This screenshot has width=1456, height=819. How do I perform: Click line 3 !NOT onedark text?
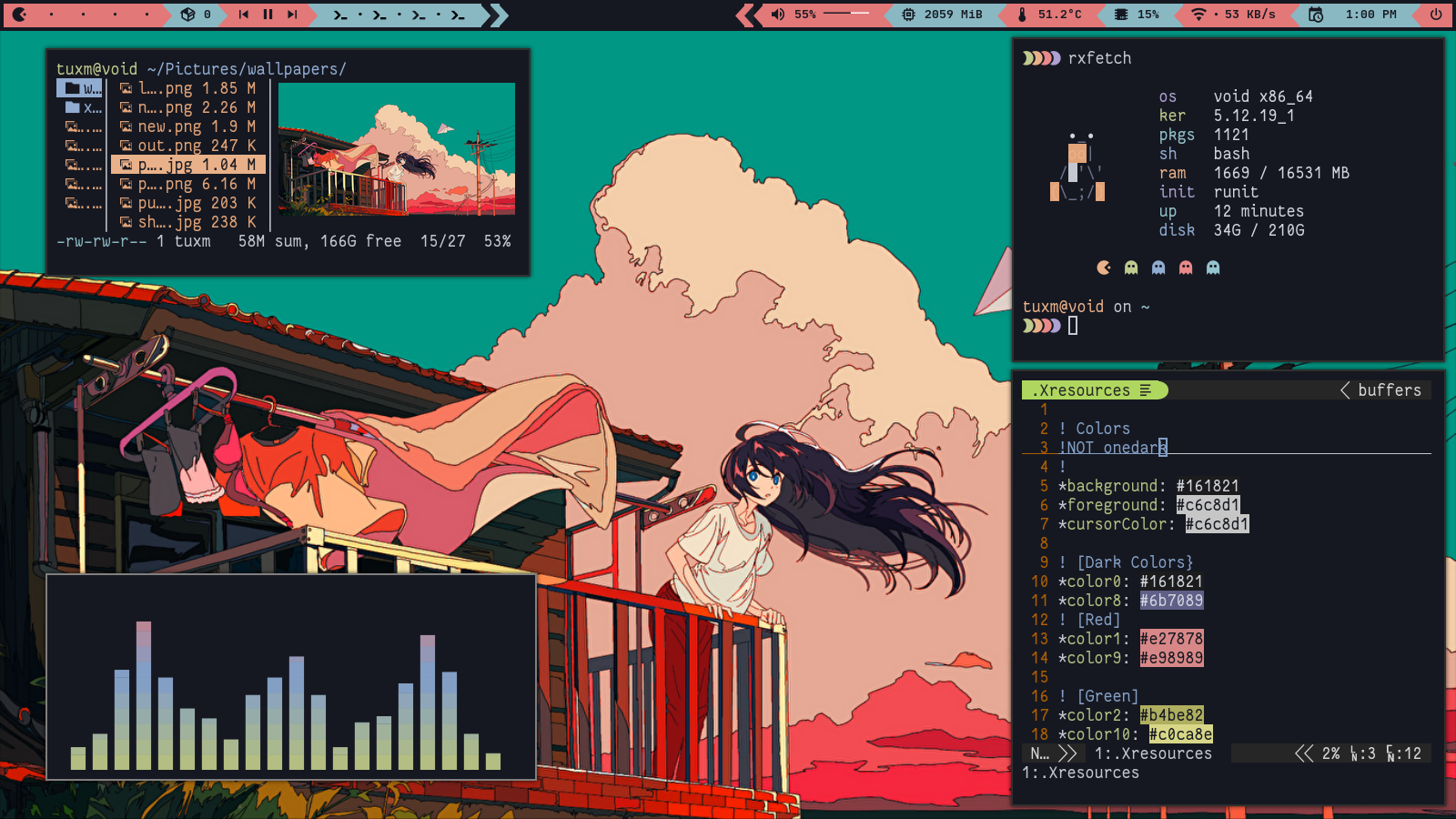pos(1113,448)
